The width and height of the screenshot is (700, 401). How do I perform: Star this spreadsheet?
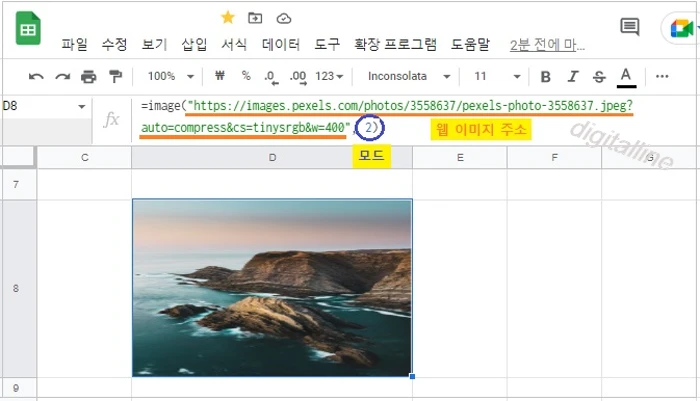[x=228, y=18]
